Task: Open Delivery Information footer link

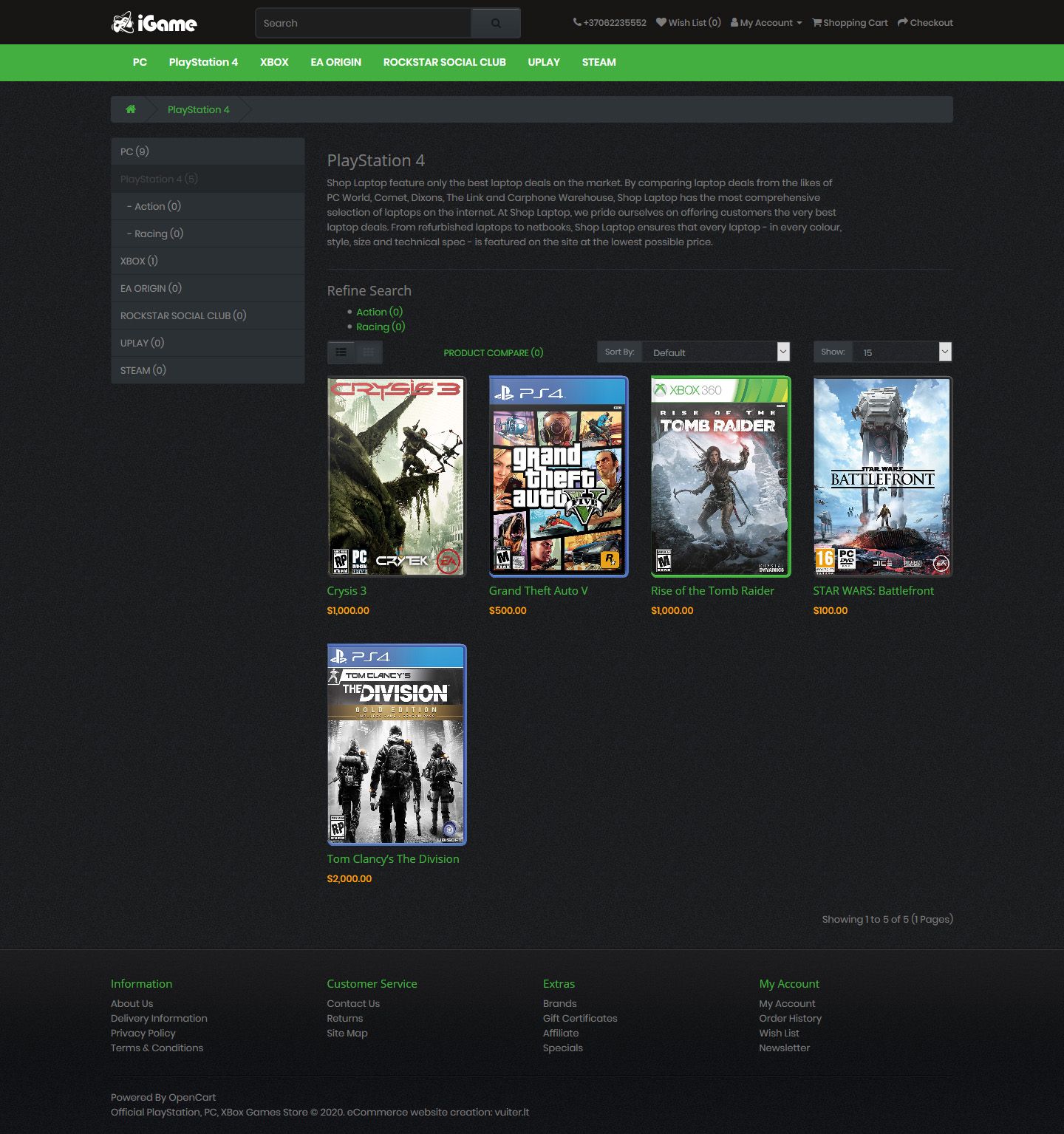Action: (159, 1018)
